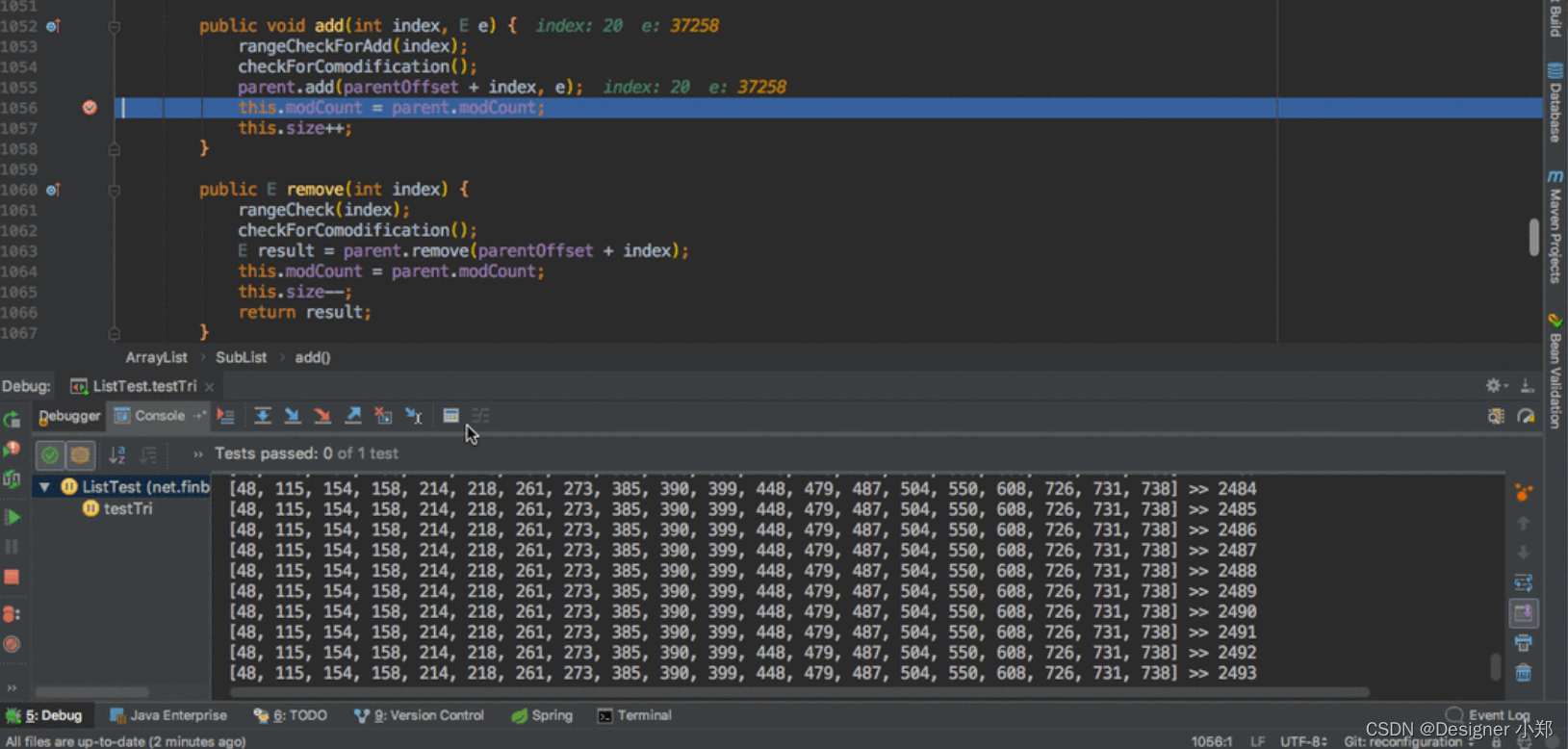The width and height of the screenshot is (1568, 749).
Task: Collapse remove method fold marker at line 1060
Action: (114, 191)
